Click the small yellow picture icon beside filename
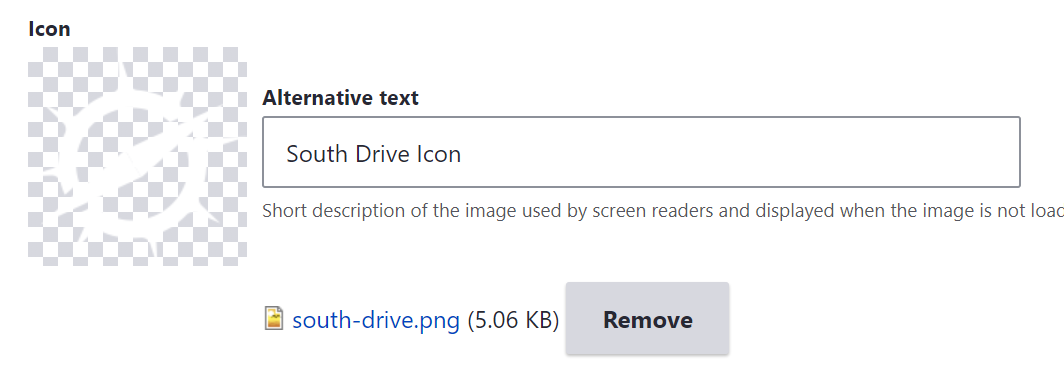1064x381 pixels. (273, 318)
